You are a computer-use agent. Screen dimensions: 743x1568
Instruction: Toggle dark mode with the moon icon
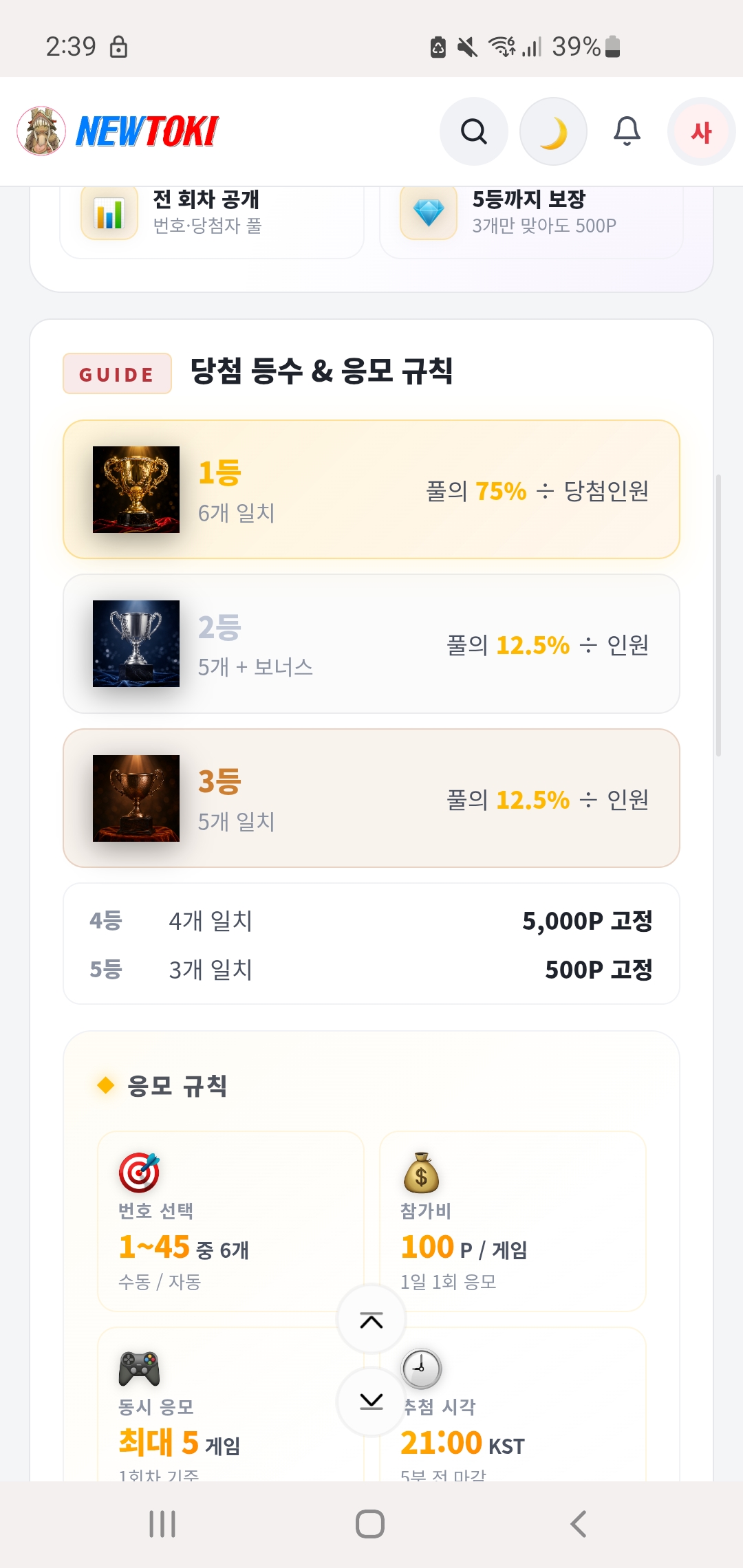553,131
